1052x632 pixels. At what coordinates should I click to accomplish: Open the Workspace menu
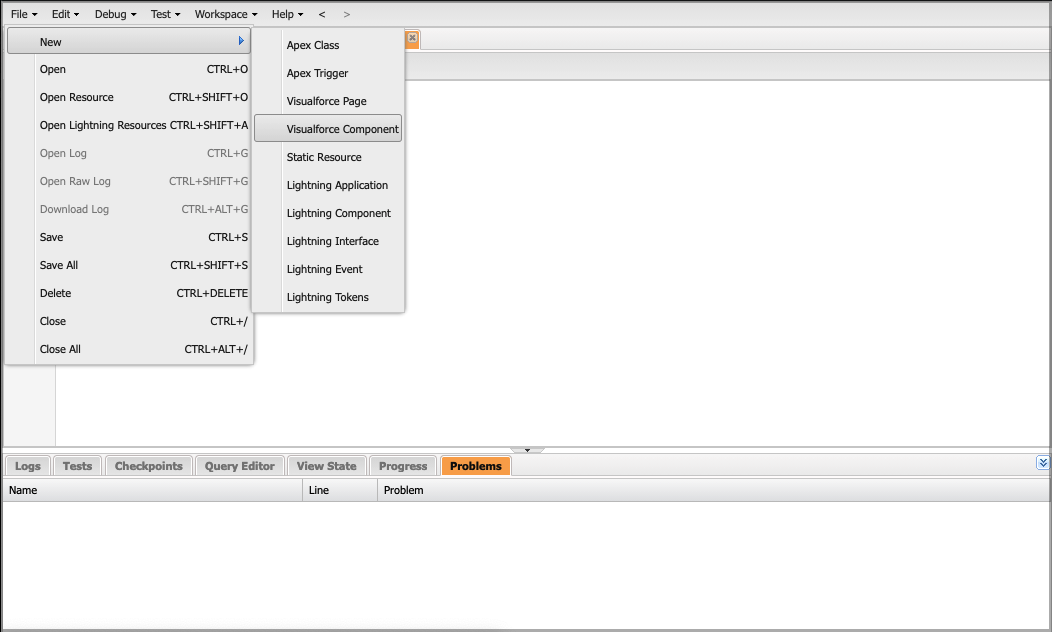(226, 14)
